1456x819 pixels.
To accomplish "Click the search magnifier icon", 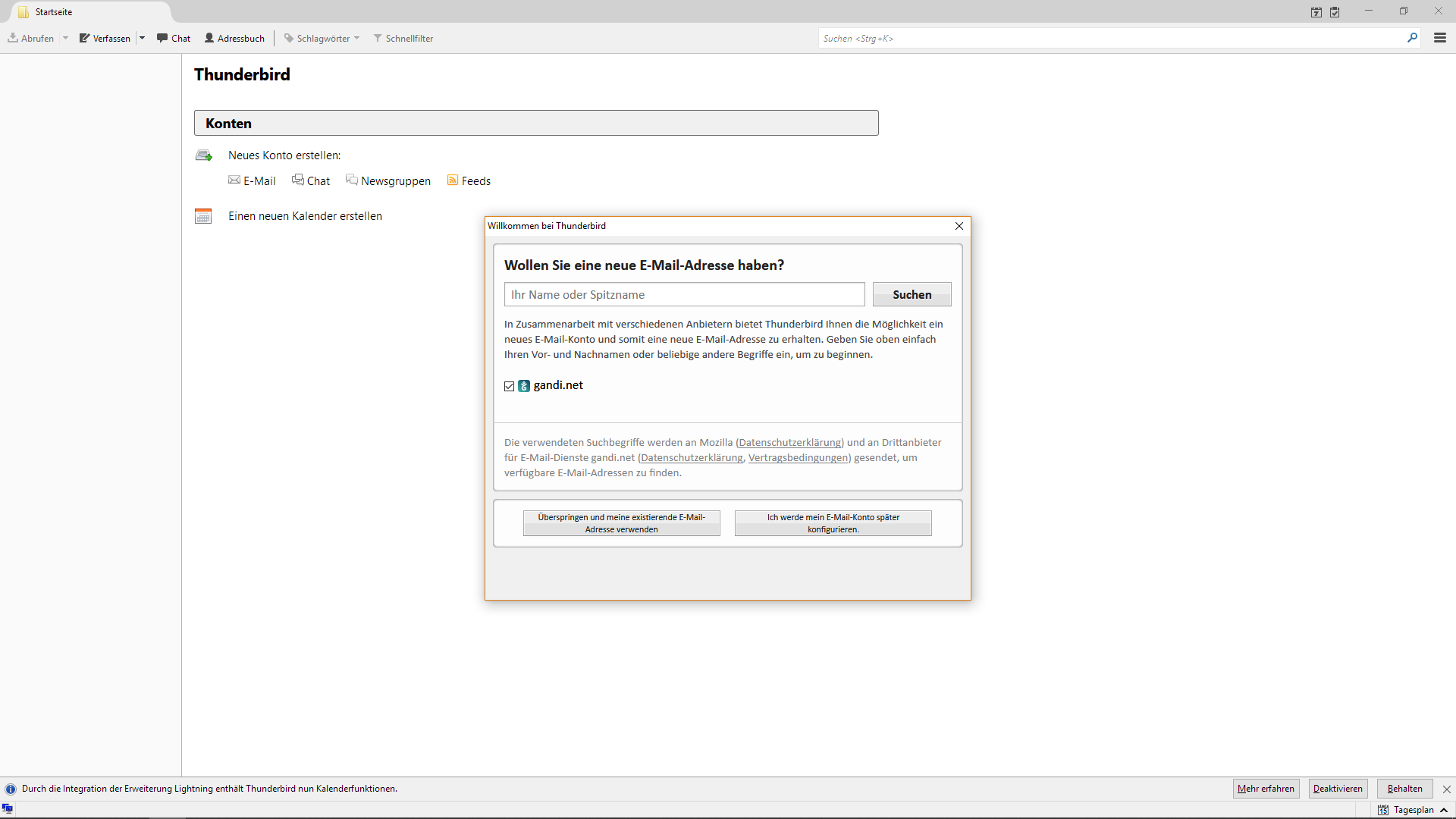I will point(1412,38).
